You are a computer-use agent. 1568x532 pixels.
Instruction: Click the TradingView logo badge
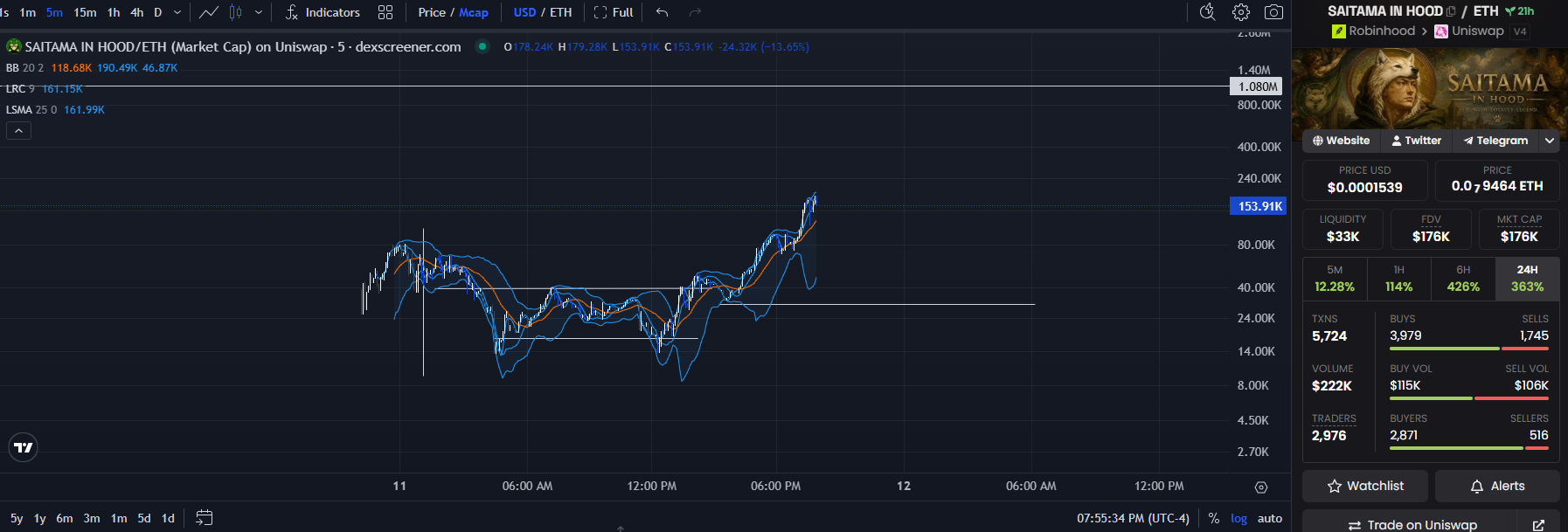pyautogui.click(x=24, y=447)
